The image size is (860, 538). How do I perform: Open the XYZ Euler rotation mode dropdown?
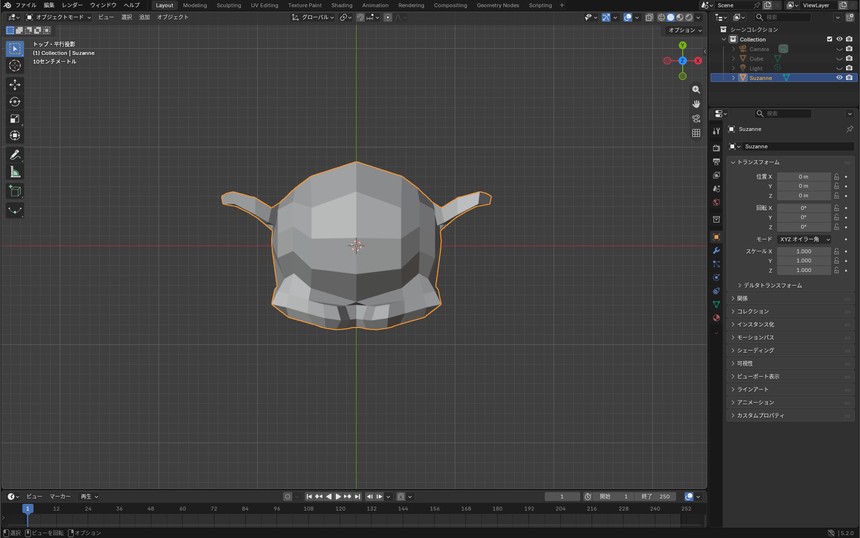(x=805, y=239)
